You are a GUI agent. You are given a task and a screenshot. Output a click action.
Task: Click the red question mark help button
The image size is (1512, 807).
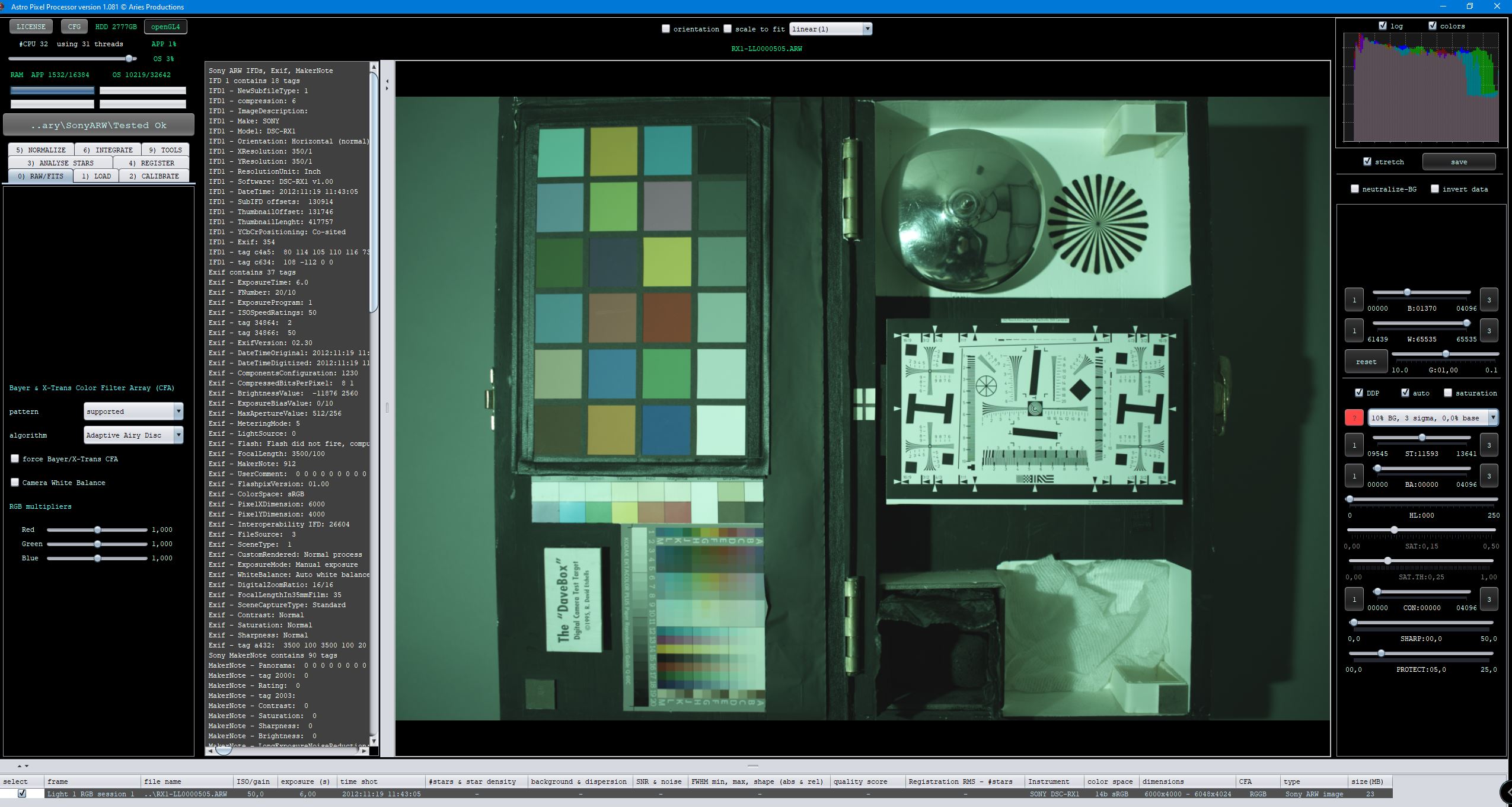[1354, 418]
